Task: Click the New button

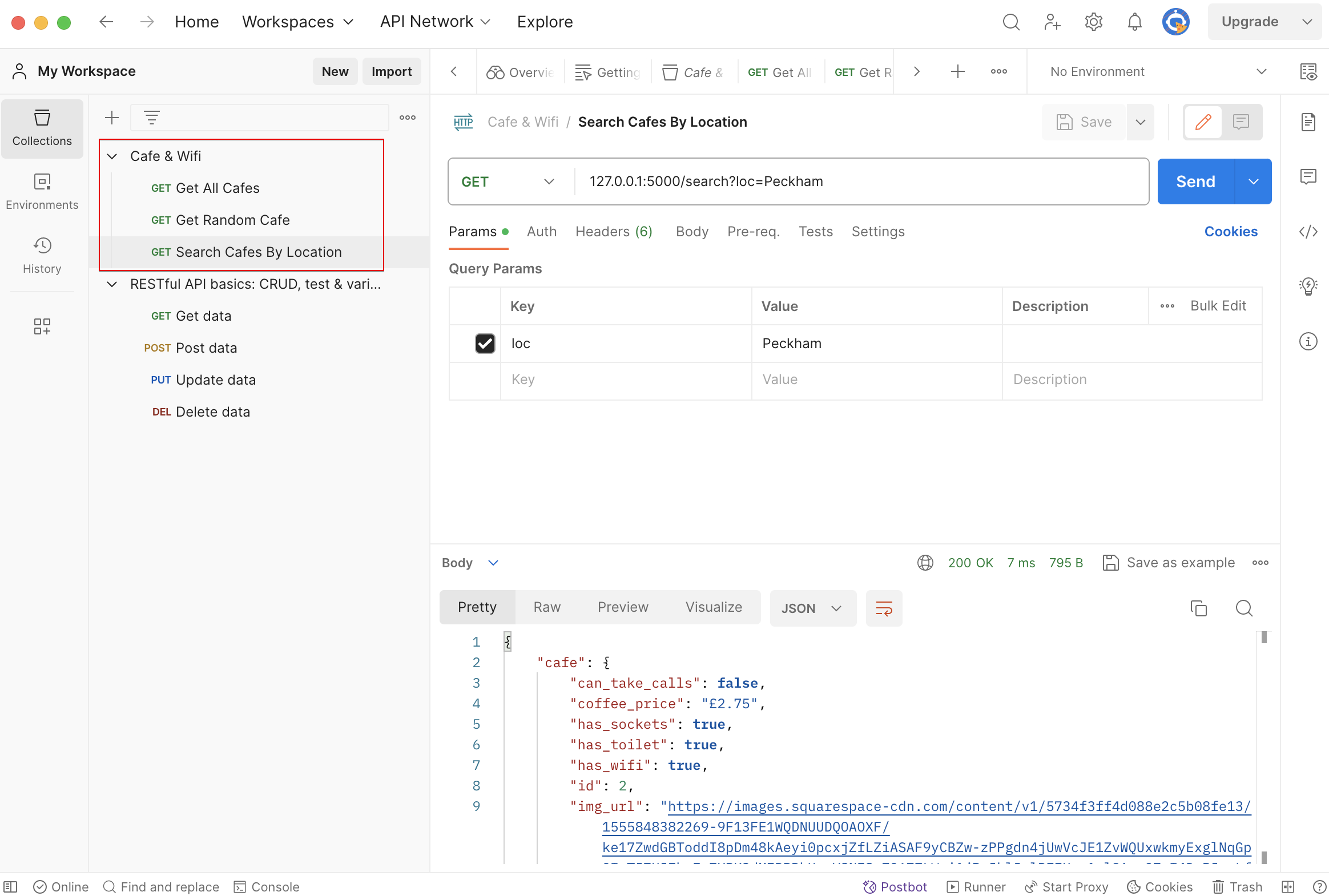Action: [335, 71]
